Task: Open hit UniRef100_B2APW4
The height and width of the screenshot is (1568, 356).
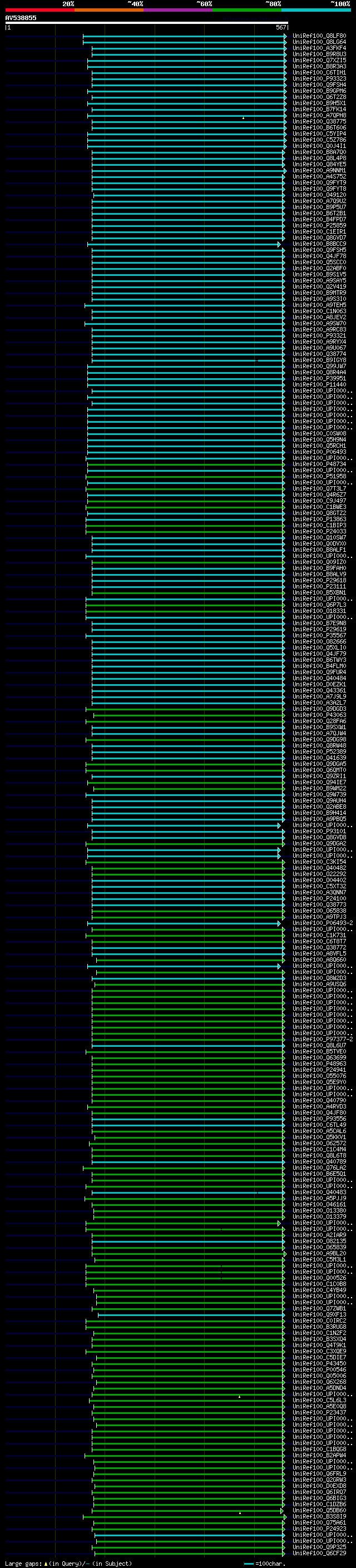Action: pos(319,1456)
